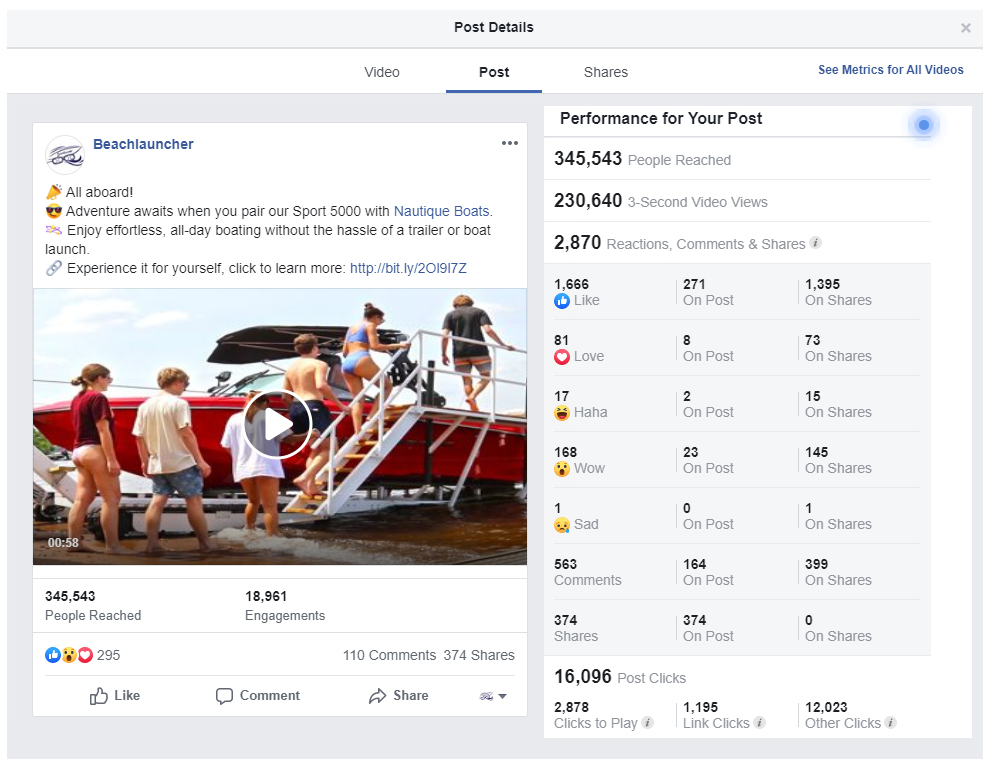Click the info icon next to Clicks to Play
This screenshot has height=766, width=992.
click(648, 723)
